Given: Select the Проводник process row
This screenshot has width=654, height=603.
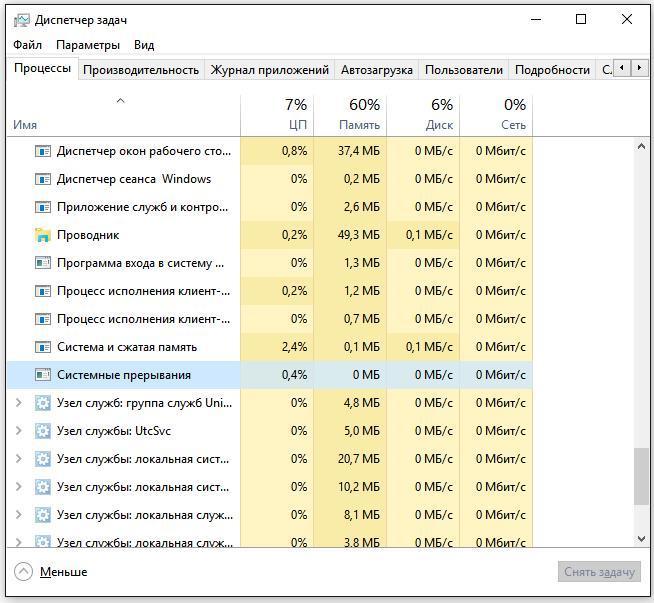Looking at the screenshot, I should 269,235.
